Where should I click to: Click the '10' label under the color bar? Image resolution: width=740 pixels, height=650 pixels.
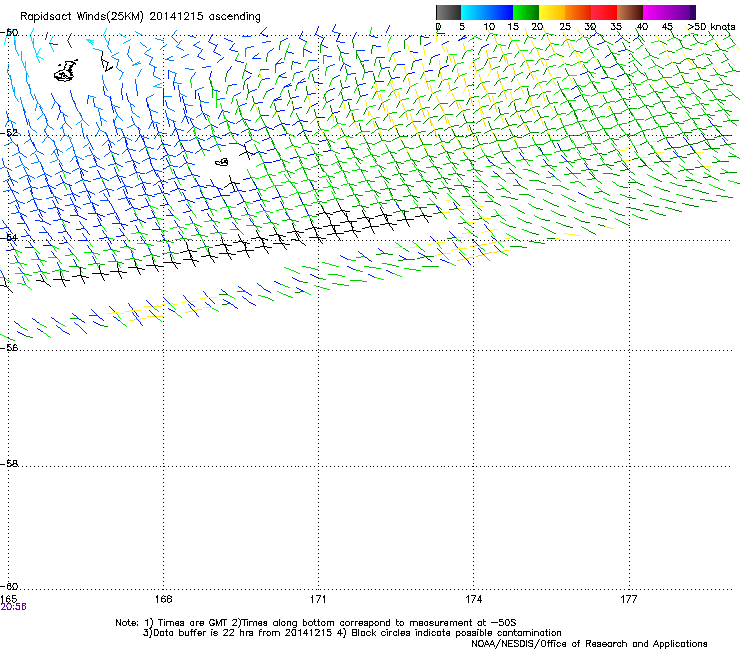pos(489,27)
